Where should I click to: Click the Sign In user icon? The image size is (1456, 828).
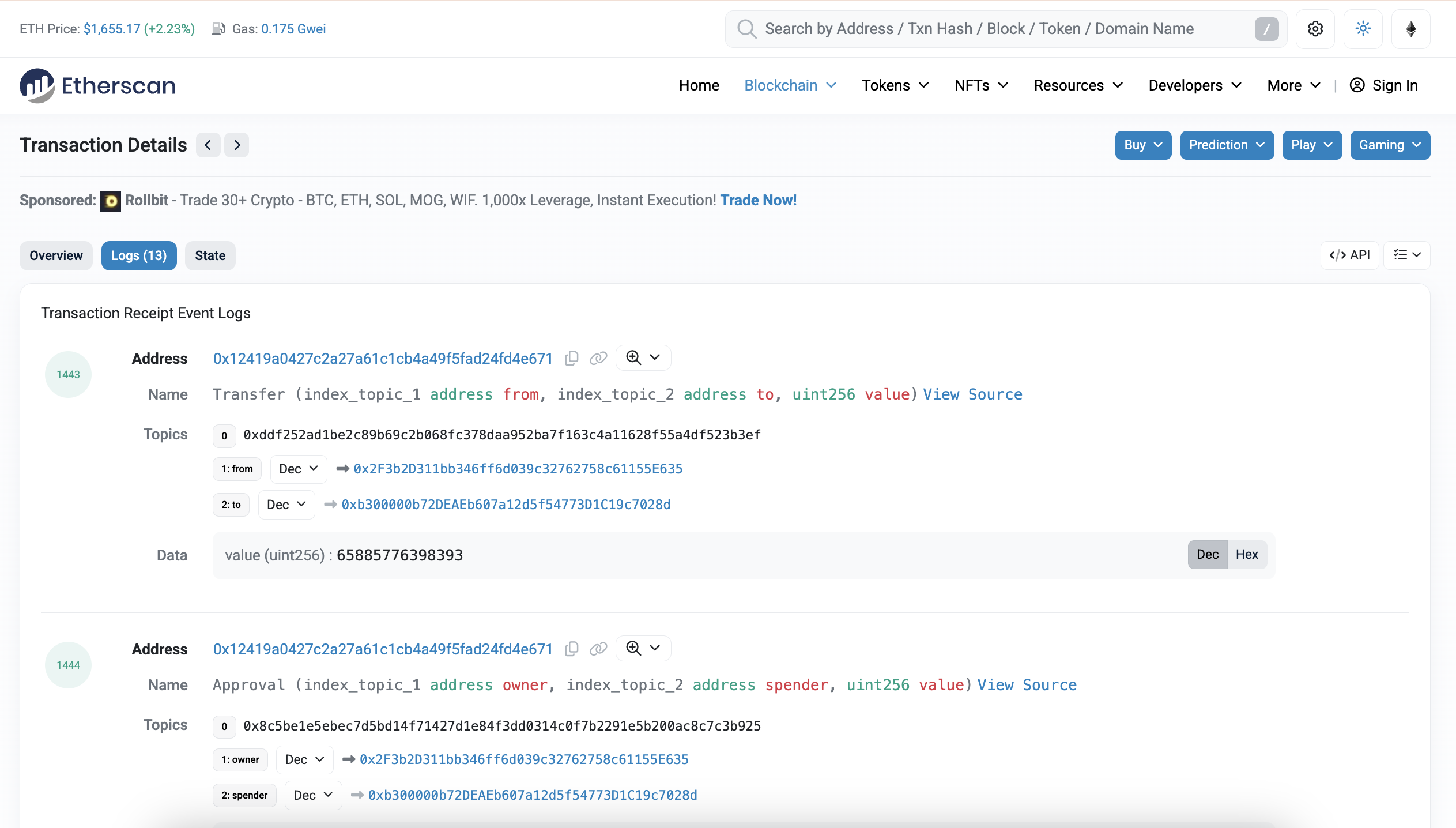pyautogui.click(x=1357, y=85)
